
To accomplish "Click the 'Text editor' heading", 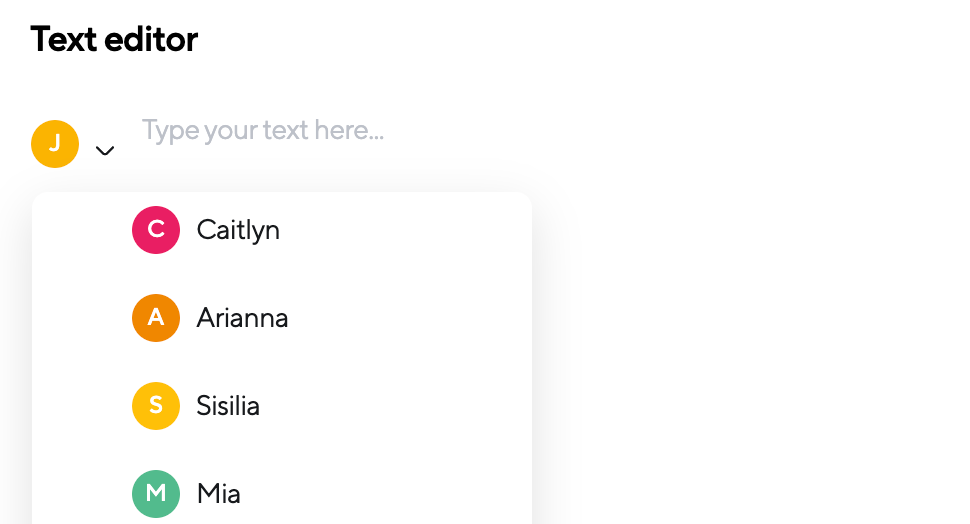I will (x=114, y=40).
